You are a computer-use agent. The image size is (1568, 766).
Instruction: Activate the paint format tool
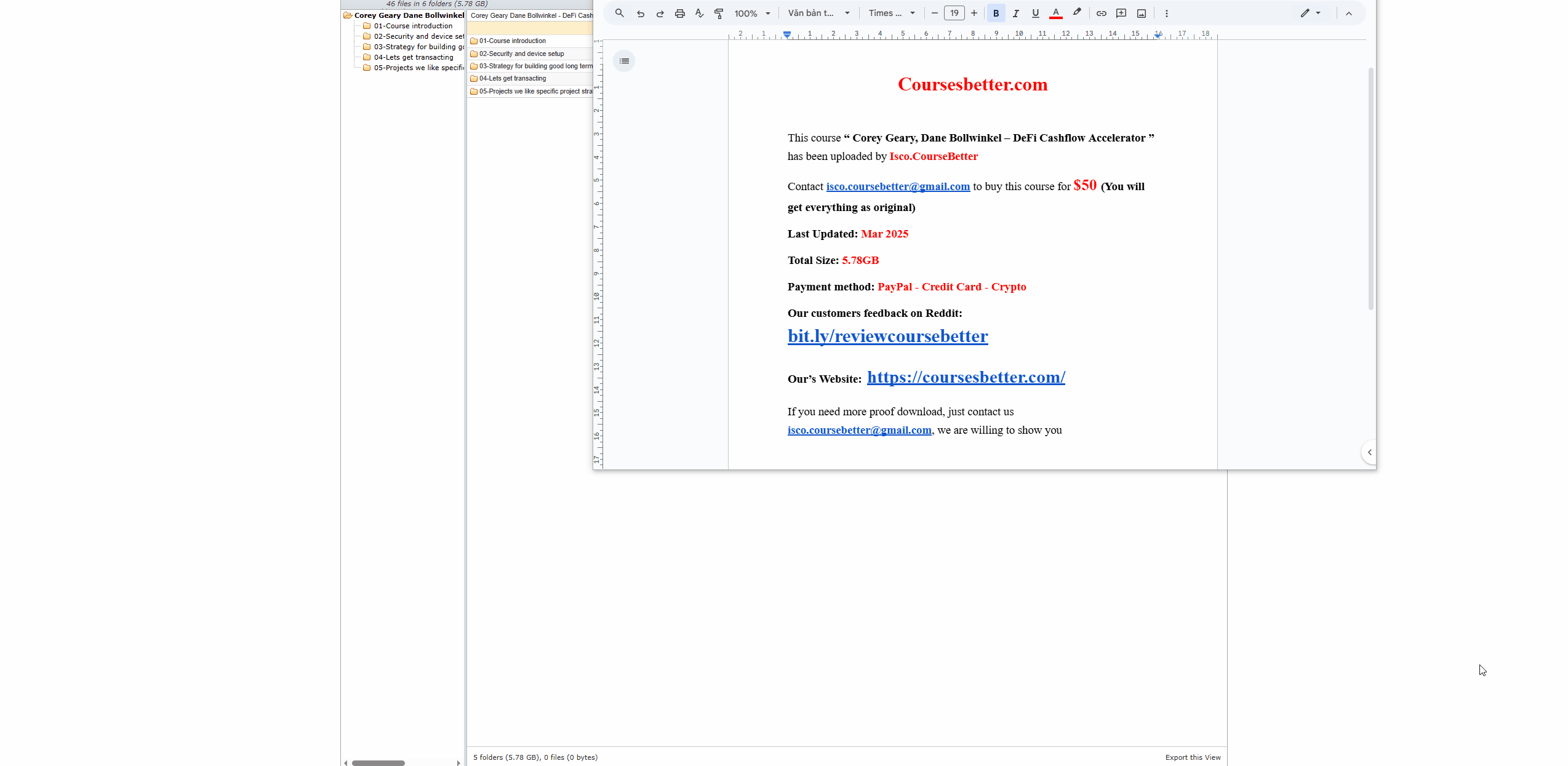click(x=719, y=13)
